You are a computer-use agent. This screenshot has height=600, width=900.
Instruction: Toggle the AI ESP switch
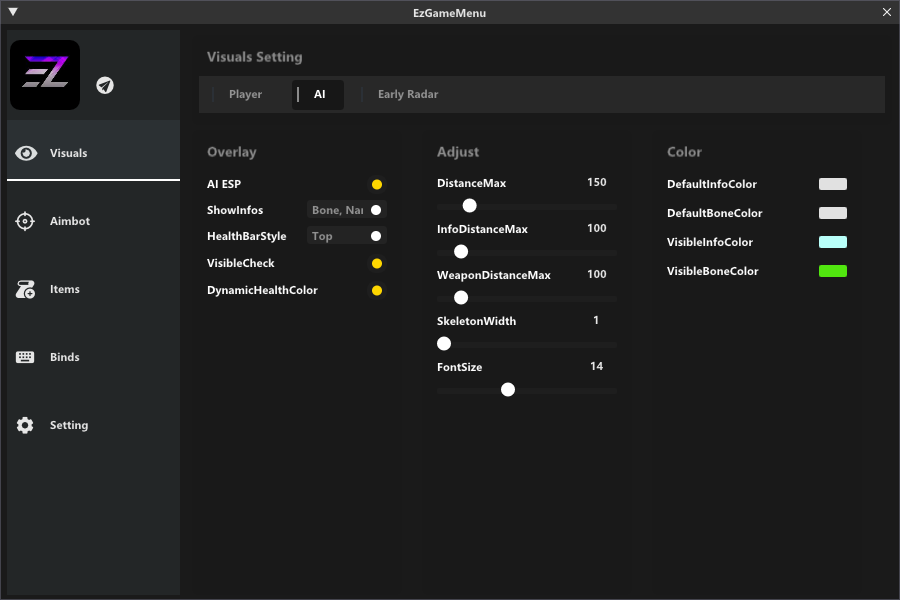click(377, 184)
